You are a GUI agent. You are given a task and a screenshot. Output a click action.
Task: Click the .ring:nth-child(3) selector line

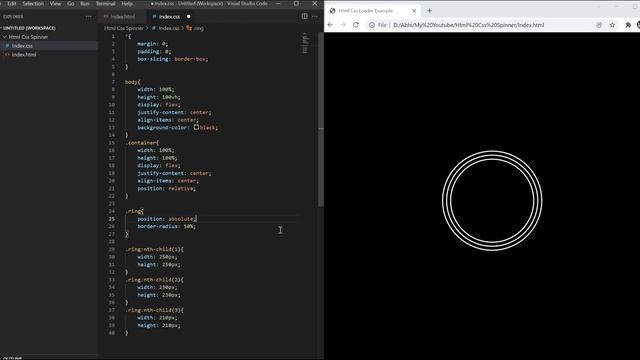(154, 310)
